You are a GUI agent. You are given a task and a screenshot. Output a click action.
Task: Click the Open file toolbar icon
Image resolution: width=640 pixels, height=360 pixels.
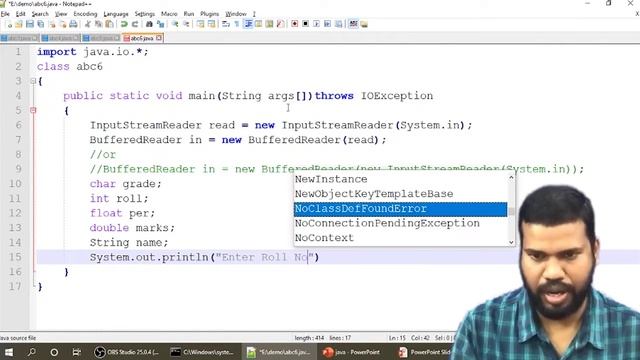coord(19,24)
